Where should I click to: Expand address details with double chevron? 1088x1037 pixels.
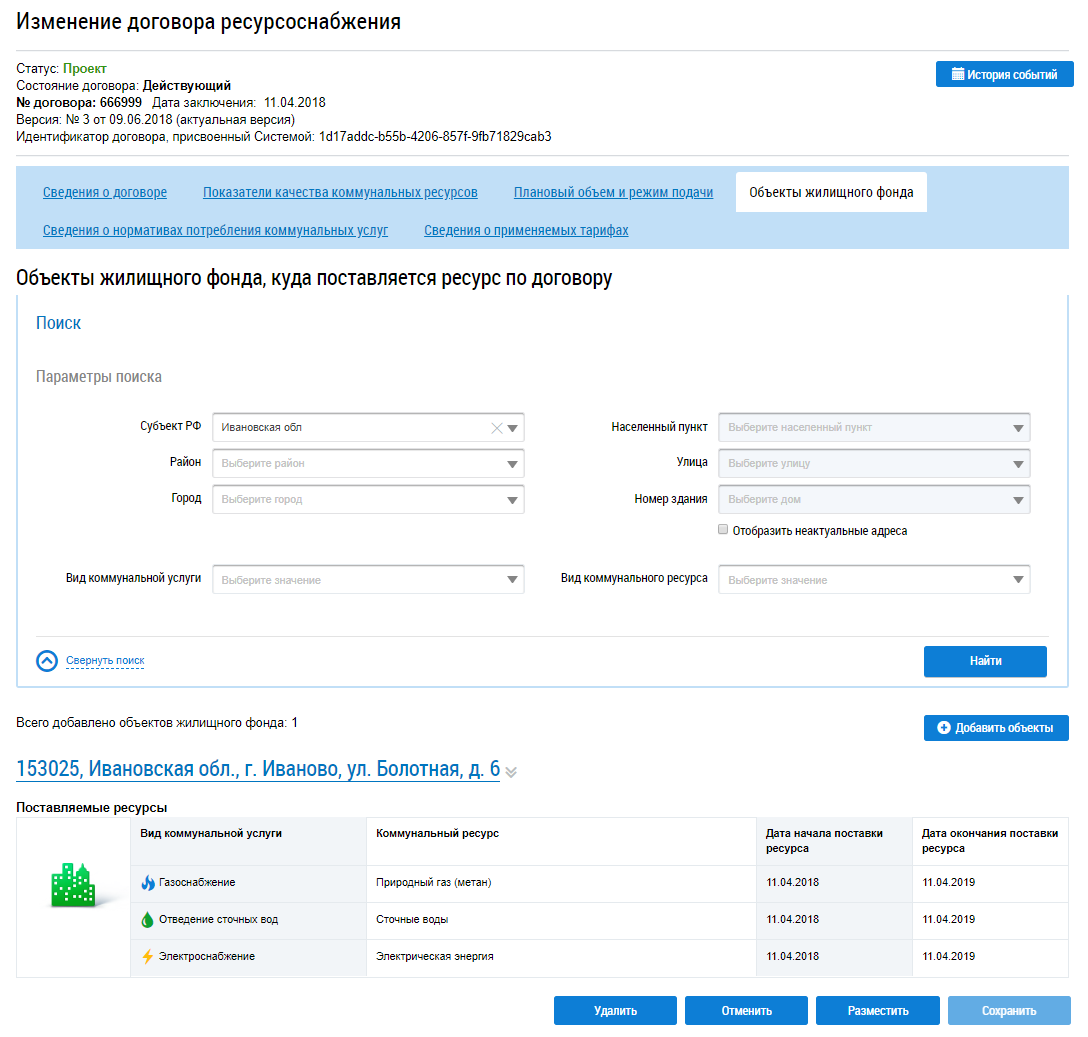point(511,772)
